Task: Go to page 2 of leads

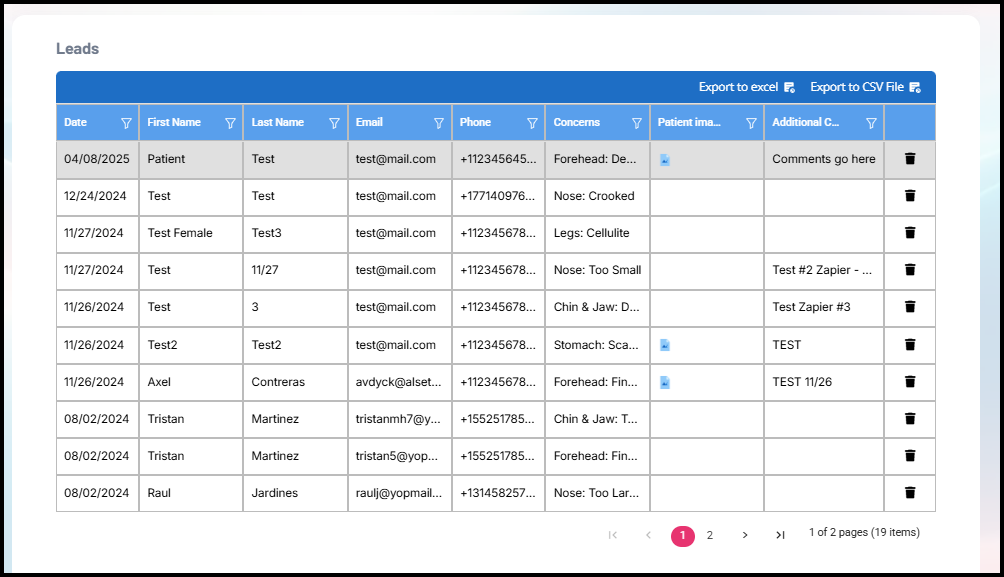Action: point(709,535)
